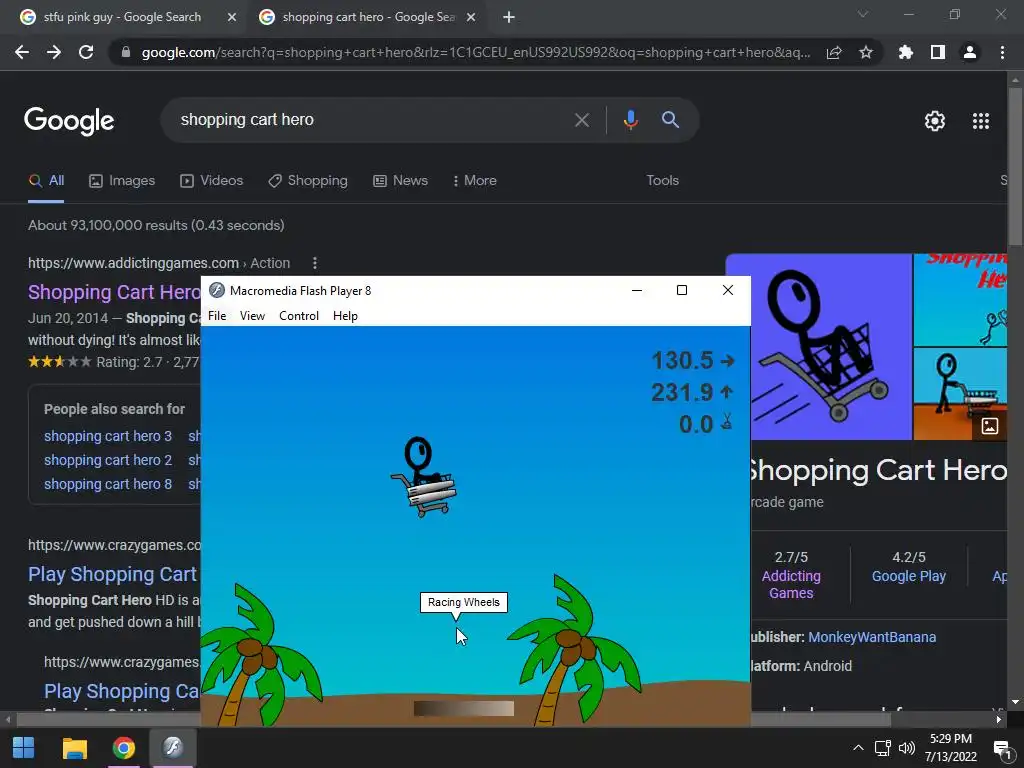Click in the Google search input field

tap(372, 120)
